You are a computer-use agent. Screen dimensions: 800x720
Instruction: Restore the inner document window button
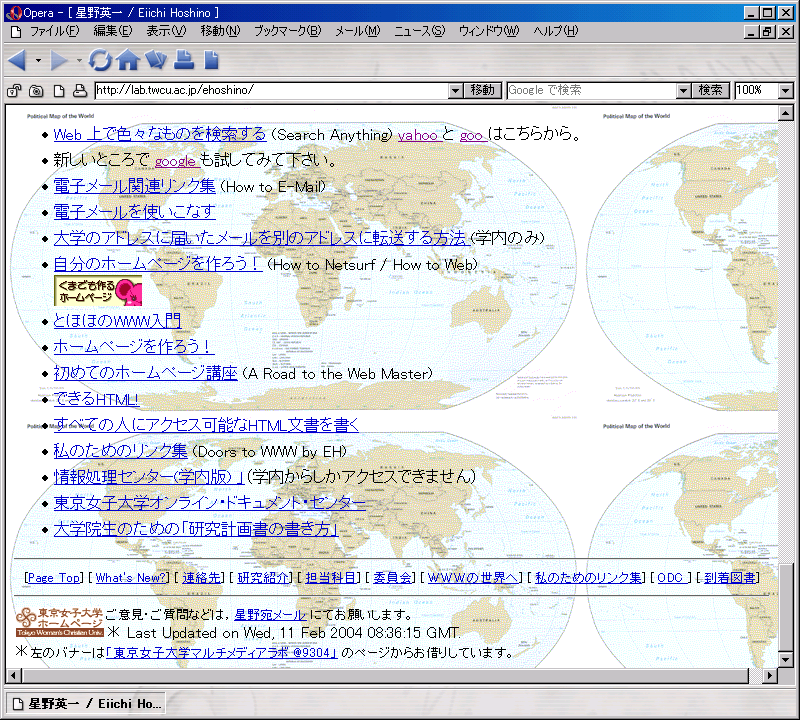[768, 32]
